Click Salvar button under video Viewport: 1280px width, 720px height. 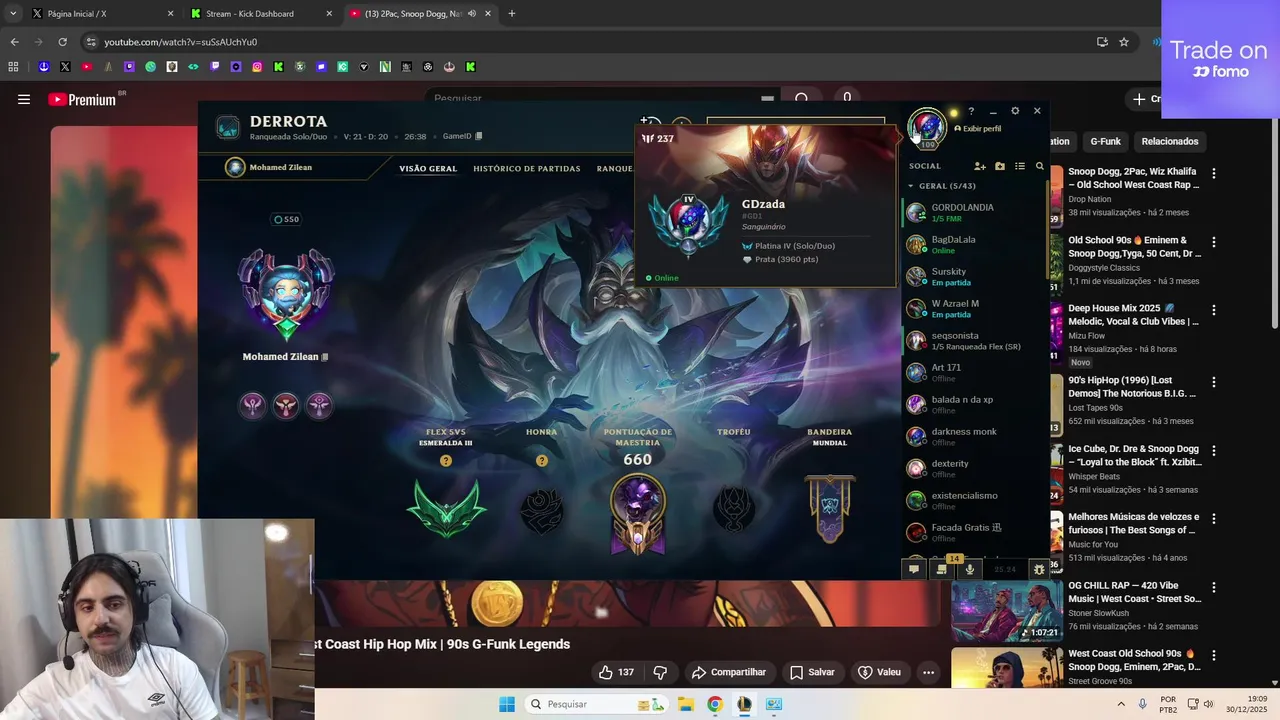812,672
